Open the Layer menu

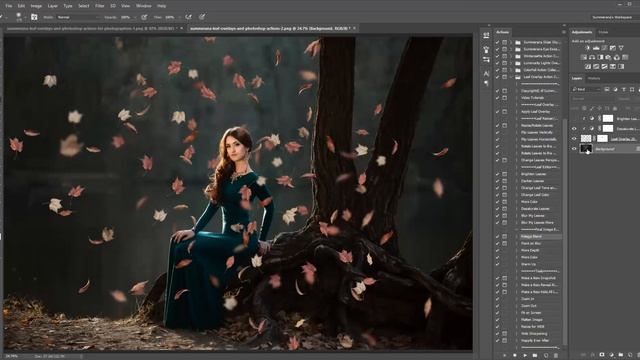click(x=53, y=6)
